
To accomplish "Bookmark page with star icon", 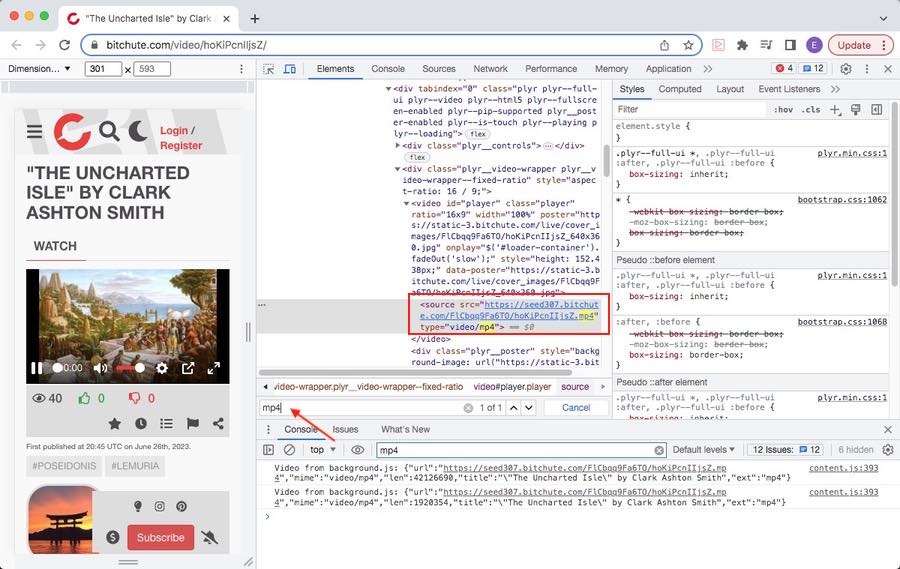I will pos(688,45).
